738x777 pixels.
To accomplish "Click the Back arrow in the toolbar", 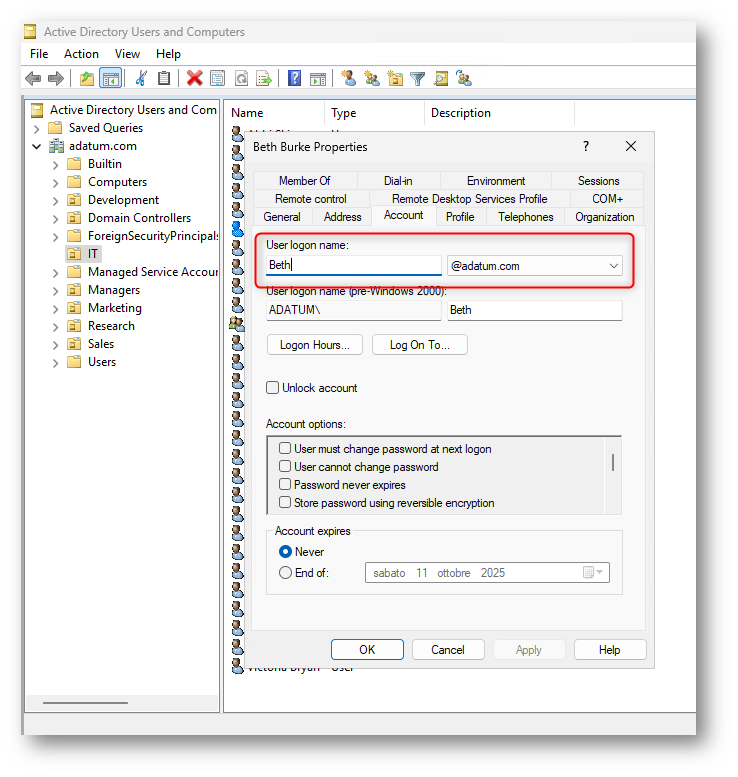I will (33, 78).
